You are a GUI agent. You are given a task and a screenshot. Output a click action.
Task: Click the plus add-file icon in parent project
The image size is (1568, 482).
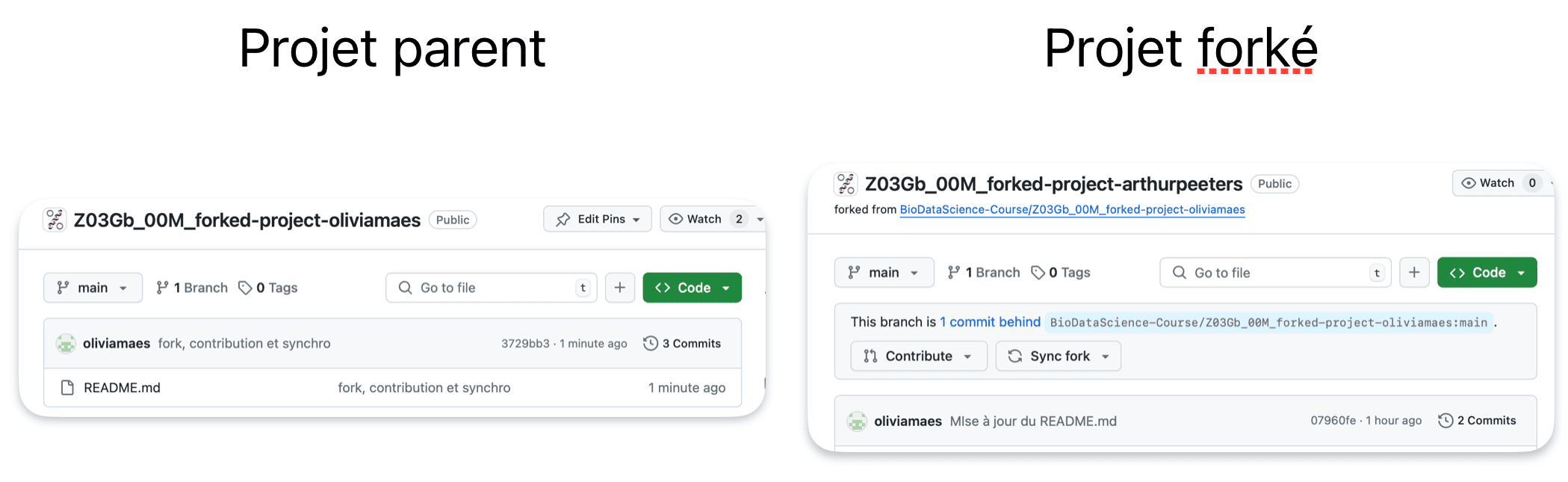(x=620, y=288)
